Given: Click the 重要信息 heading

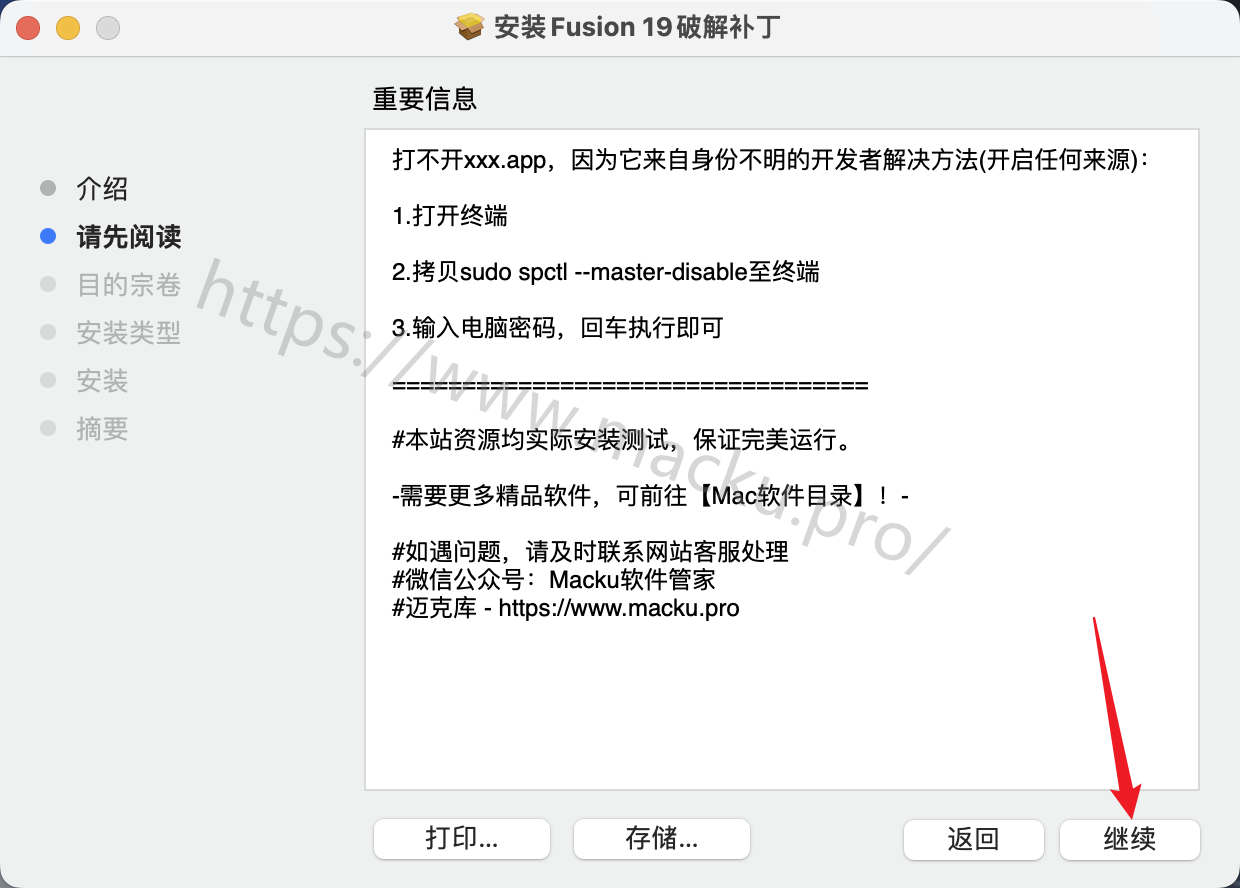Looking at the screenshot, I should [x=425, y=99].
